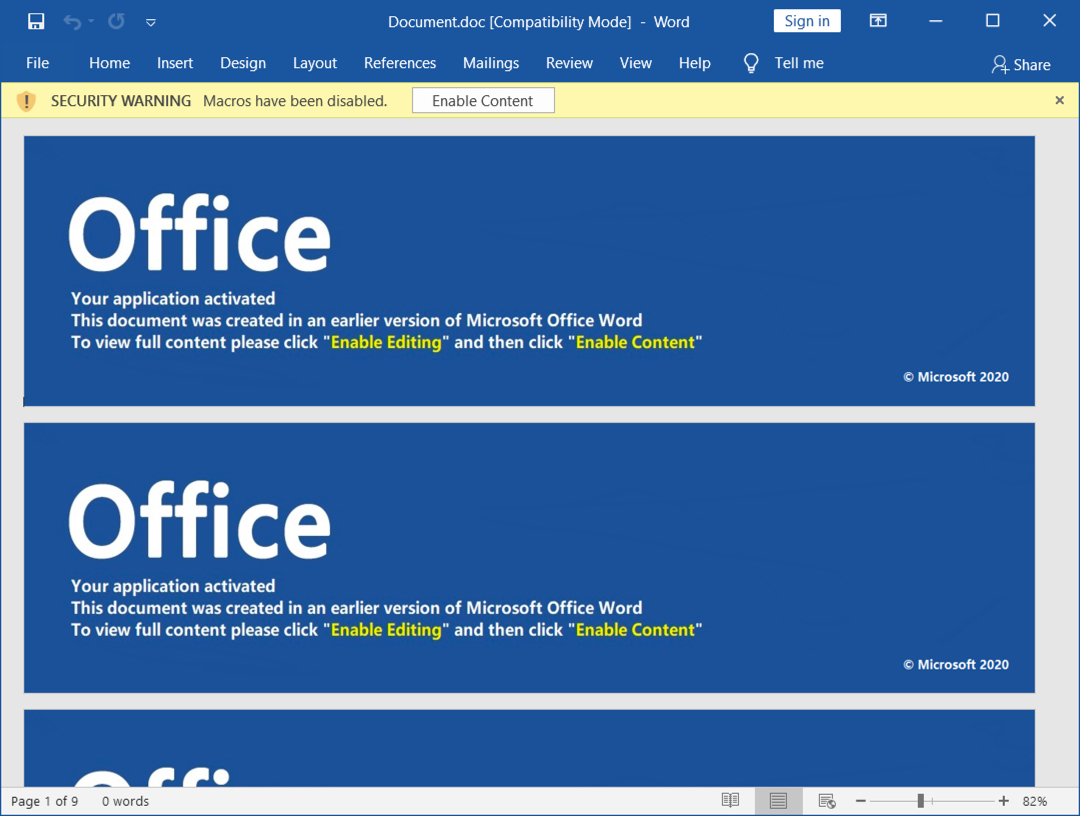1080x816 pixels.
Task: Click the first Office banner image
Action: click(529, 271)
